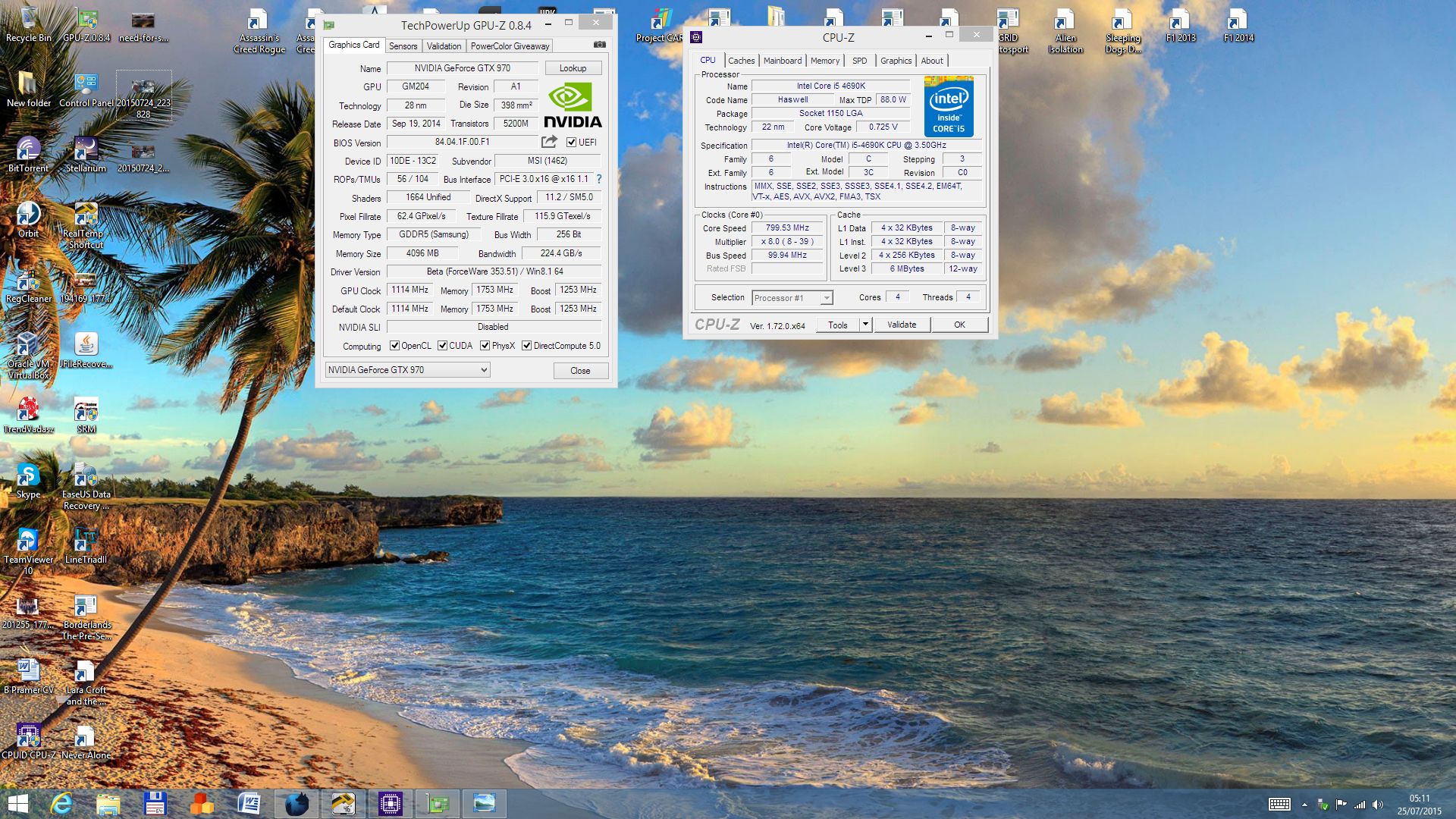Image resolution: width=1456 pixels, height=819 pixels.
Task: Open Control Panel desktop icon
Action: [86, 89]
